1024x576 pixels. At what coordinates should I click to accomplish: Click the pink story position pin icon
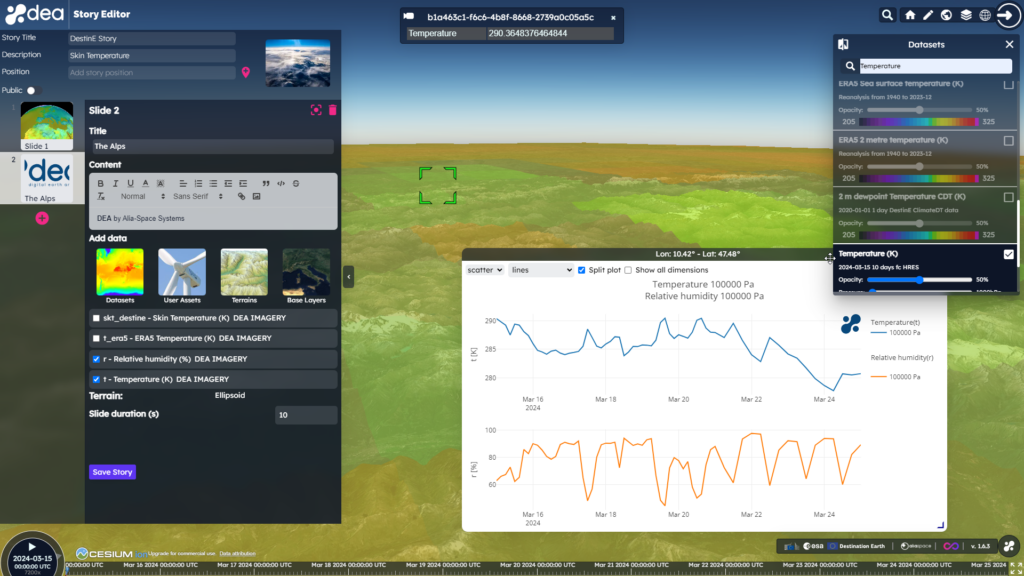pos(246,73)
